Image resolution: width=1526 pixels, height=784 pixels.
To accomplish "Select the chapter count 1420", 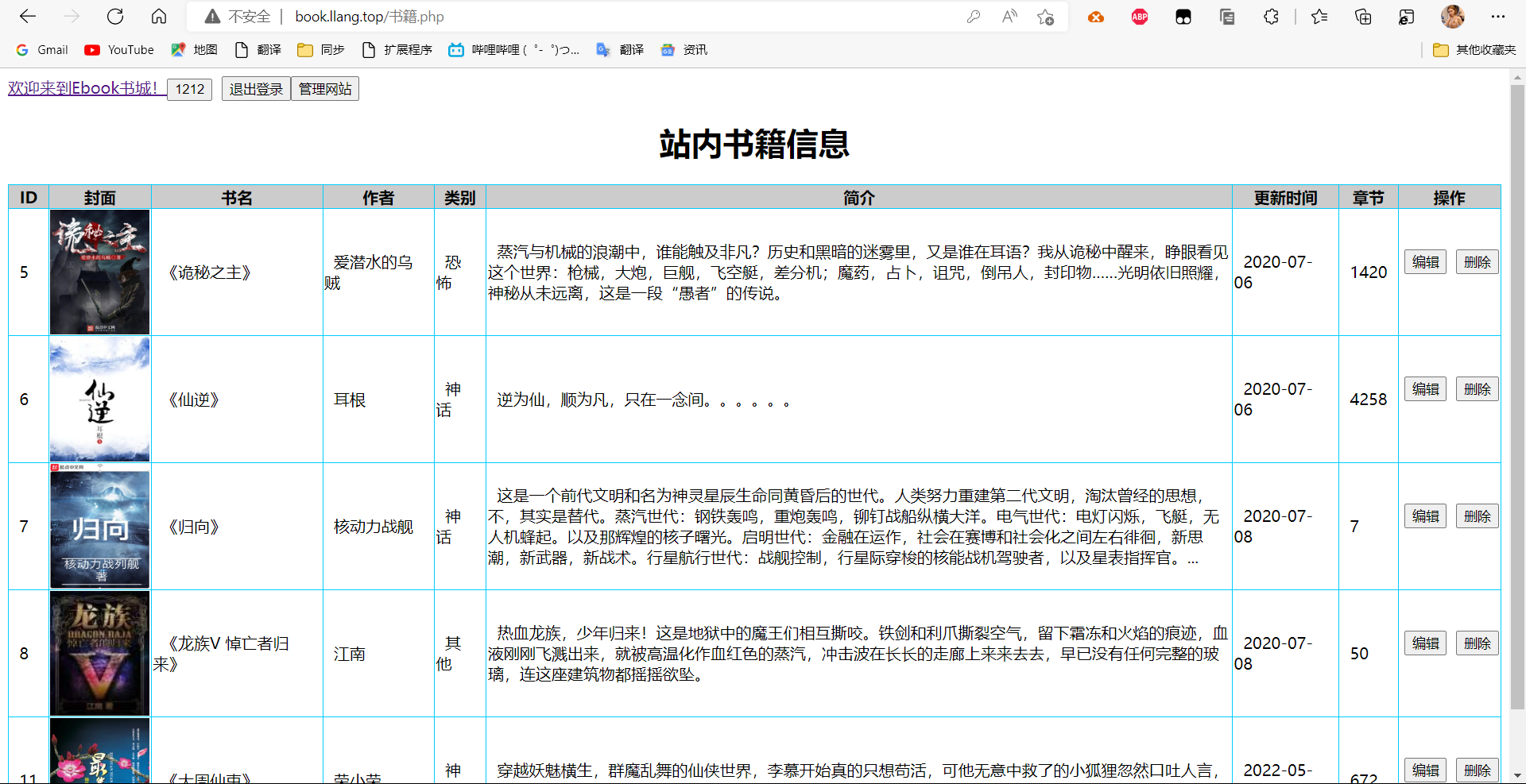I will (x=1368, y=272).
